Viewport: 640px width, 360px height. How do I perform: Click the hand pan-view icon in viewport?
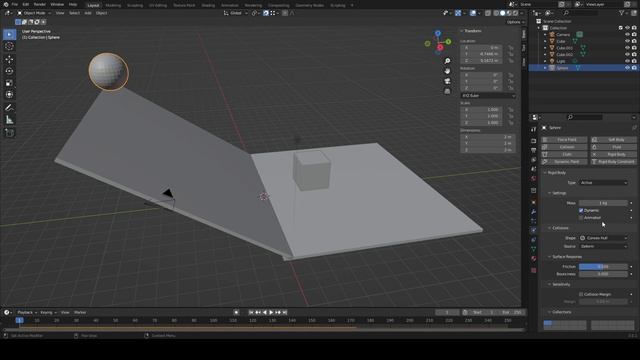[447, 71]
